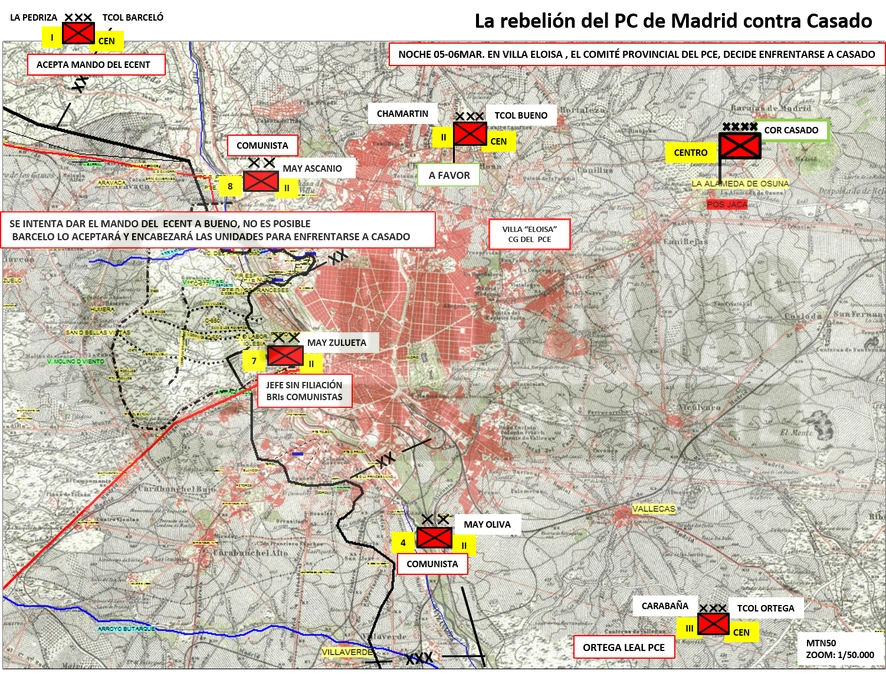
Task: Click the 'JEFE SIN FILIACIÓN BRIs COMUNISTAS' box
Action: (x=304, y=390)
